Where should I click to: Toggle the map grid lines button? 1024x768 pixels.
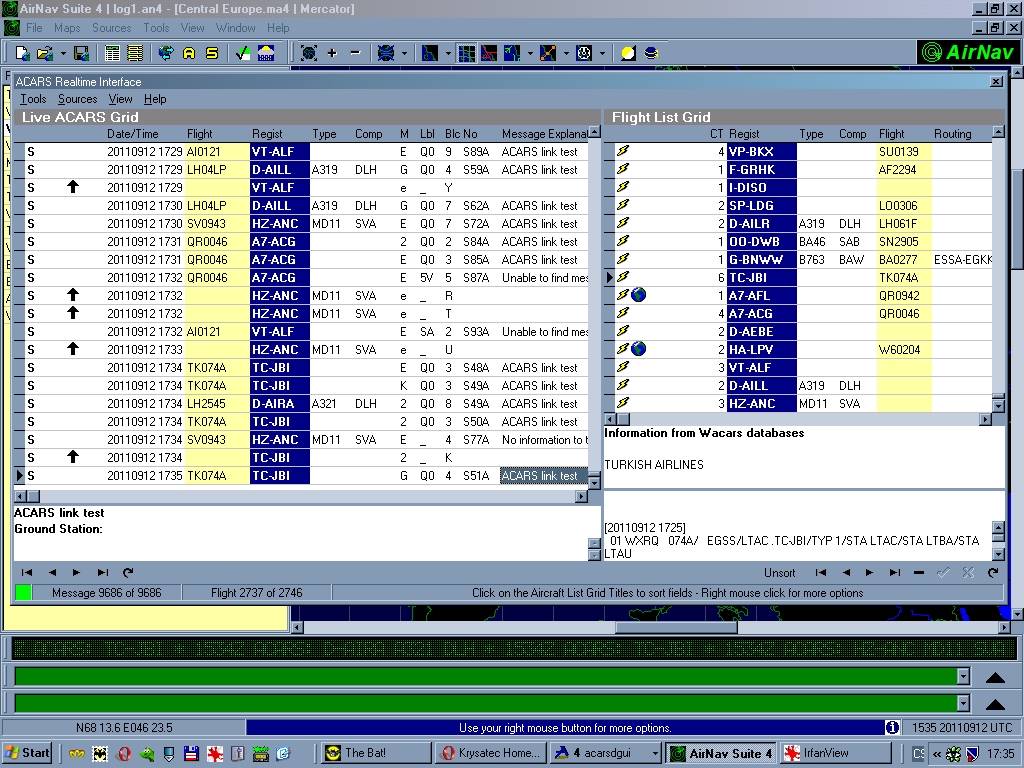(466, 53)
